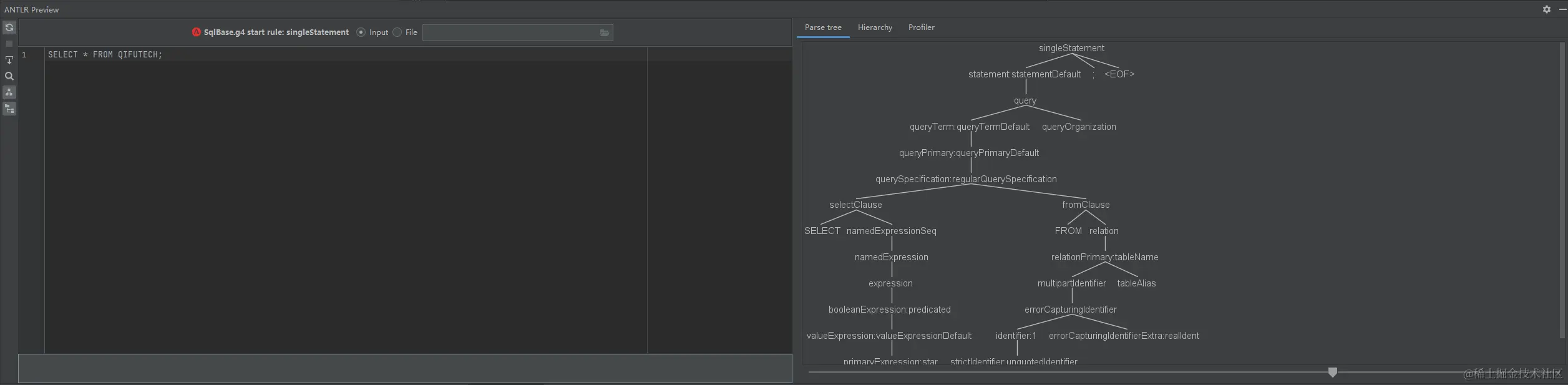The width and height of the screenshot is (1568, 385).
Task: Select the booleanExpression:predicated node
Action: click(889, 309)
